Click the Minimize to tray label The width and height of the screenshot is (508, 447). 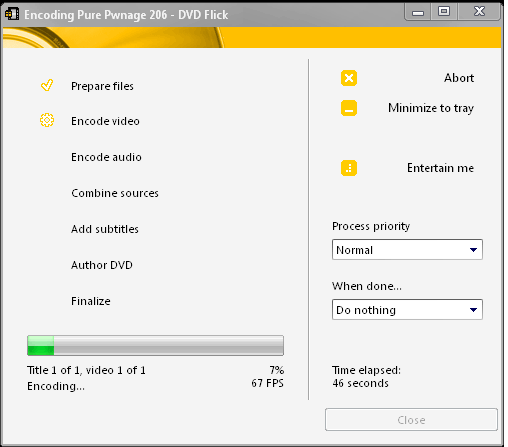point(431,108)
